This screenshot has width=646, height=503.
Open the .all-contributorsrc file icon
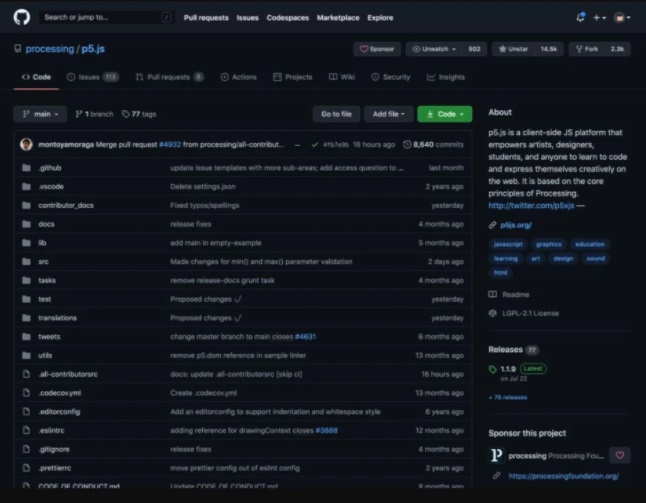[26, 374]
